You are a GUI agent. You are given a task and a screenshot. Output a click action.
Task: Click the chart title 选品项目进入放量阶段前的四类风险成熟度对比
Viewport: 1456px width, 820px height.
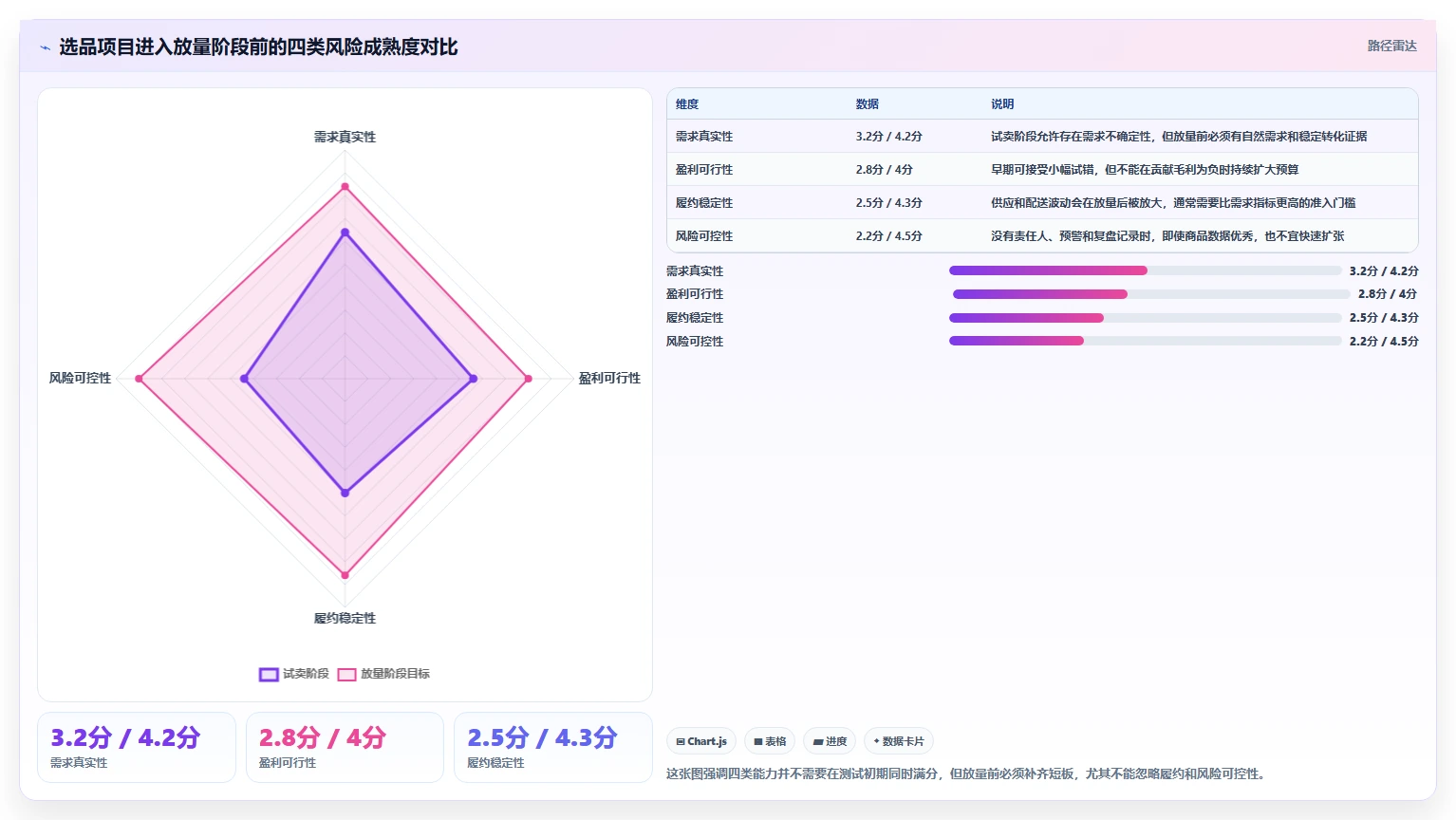click(258, 47)
